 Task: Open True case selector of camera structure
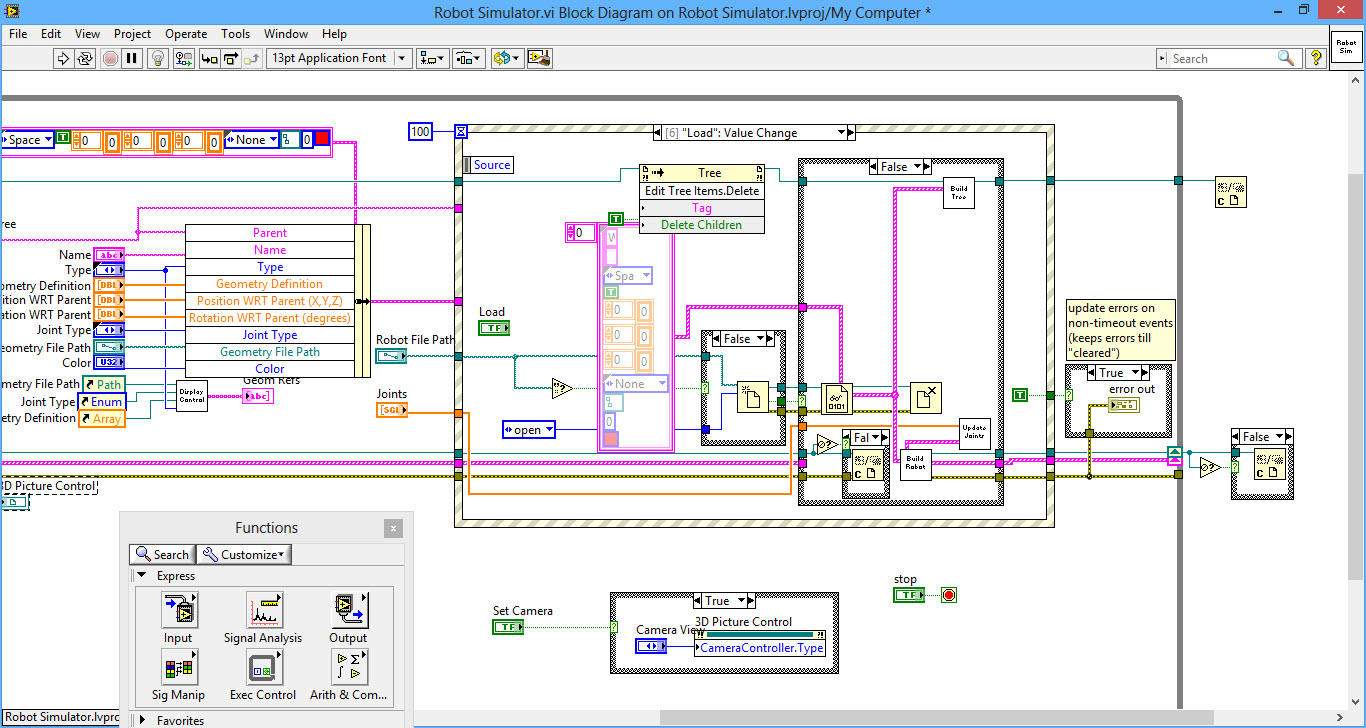coord(723,601)
